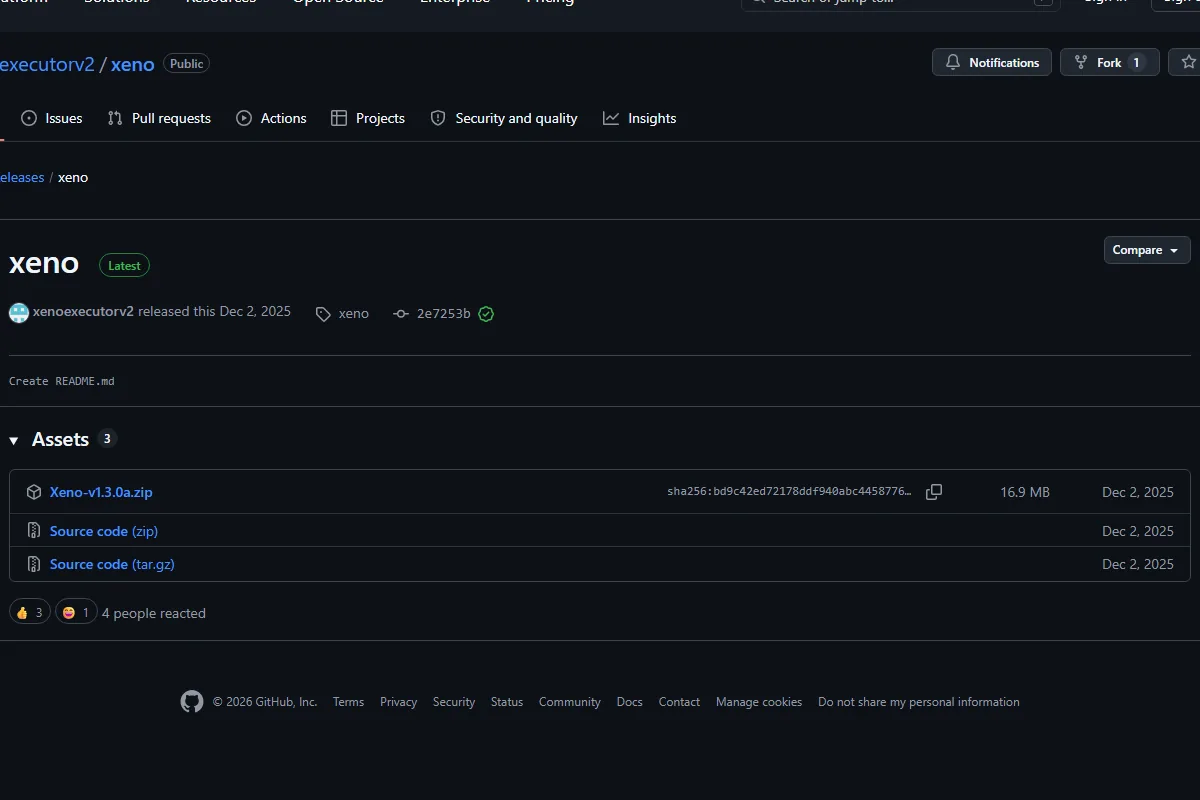
Task: Click the fork count badge showing 1
Action: [x=1136, y=62]
